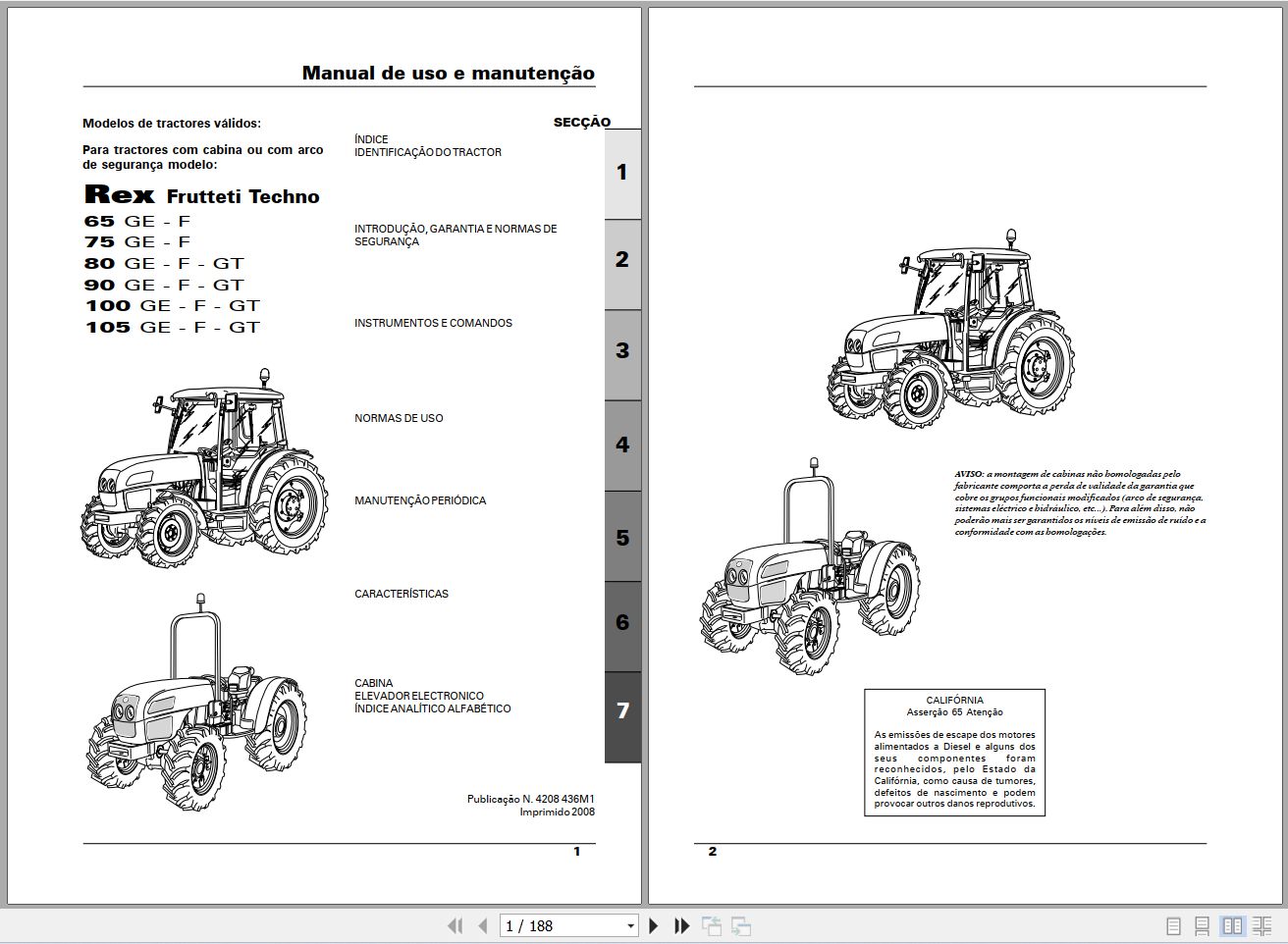Click the '100 GE - F - GT' model line
The height and width of the screenshot is (944, 1288).
pyautogui.click(x=172, y=306)
